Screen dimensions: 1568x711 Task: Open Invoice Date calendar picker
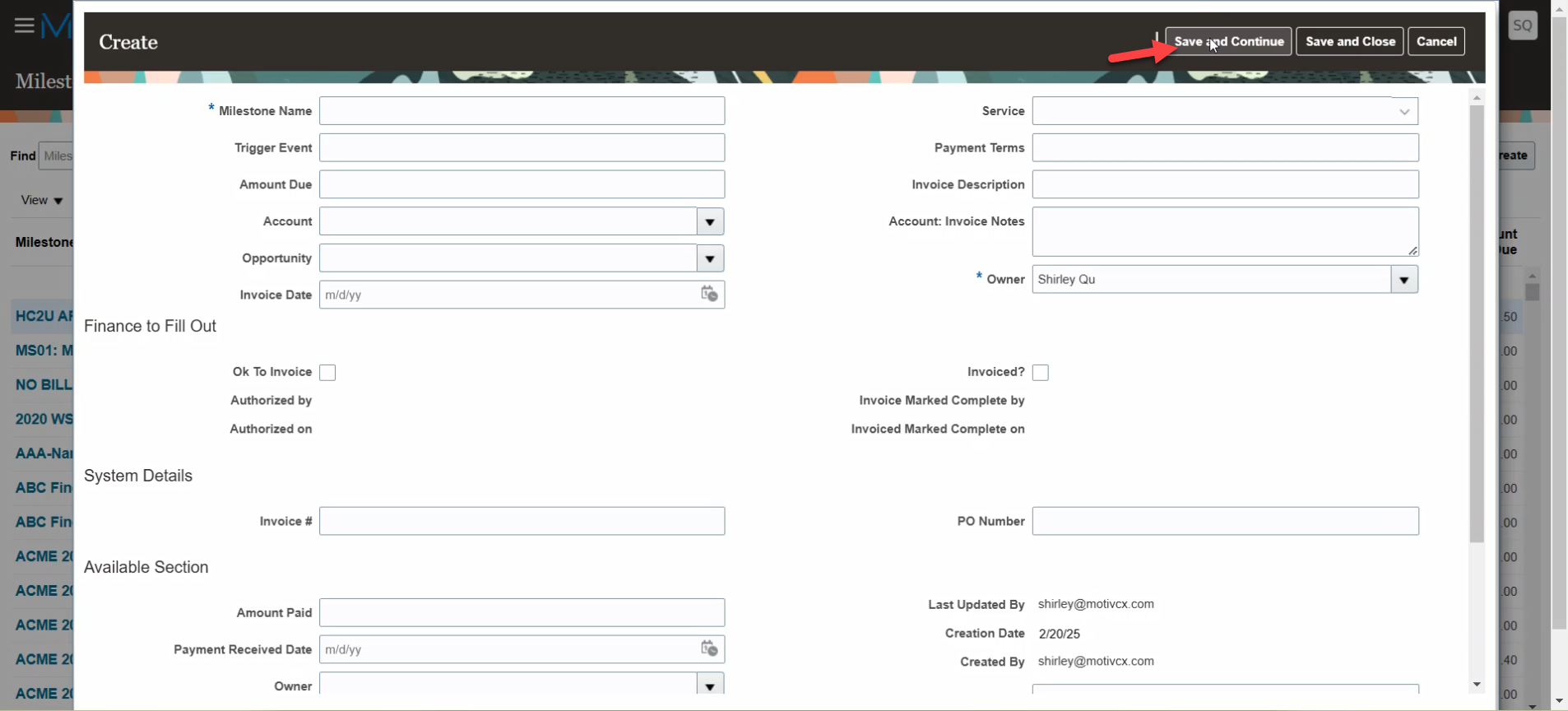pyautogui.click(x=709, y=294)
